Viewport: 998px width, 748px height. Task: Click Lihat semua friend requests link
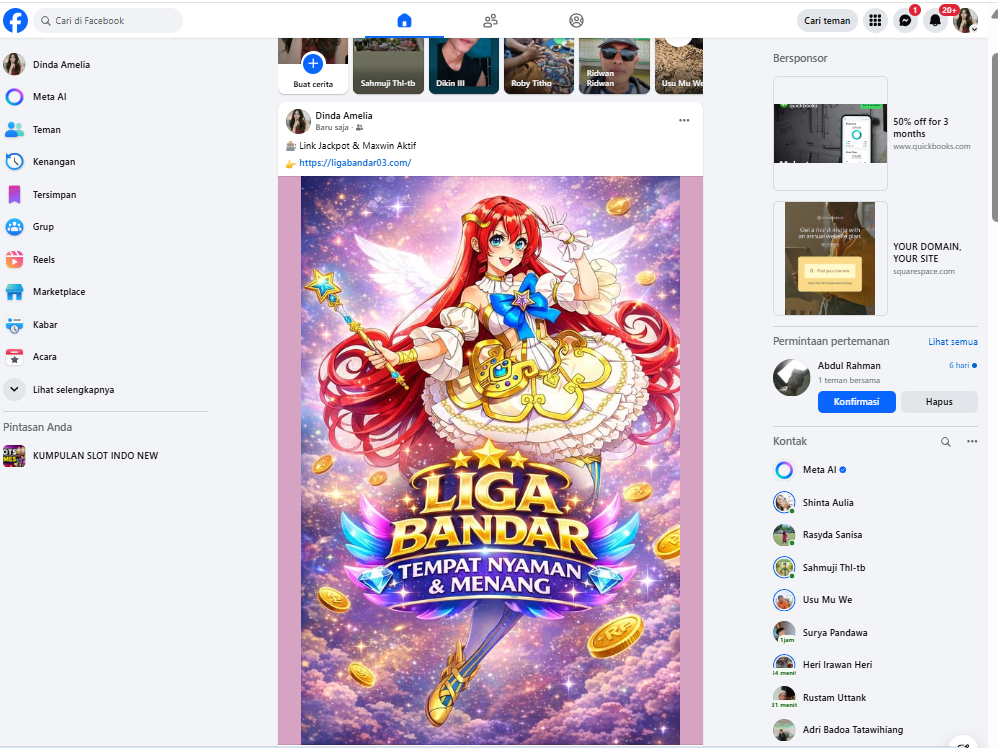tap(953, 342)
